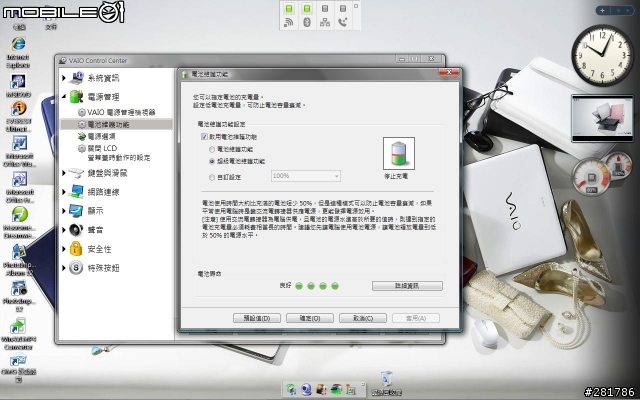Open the 特殊按鈕 S icon
This screenshot has width=640, height=400.
pos(76,268)
